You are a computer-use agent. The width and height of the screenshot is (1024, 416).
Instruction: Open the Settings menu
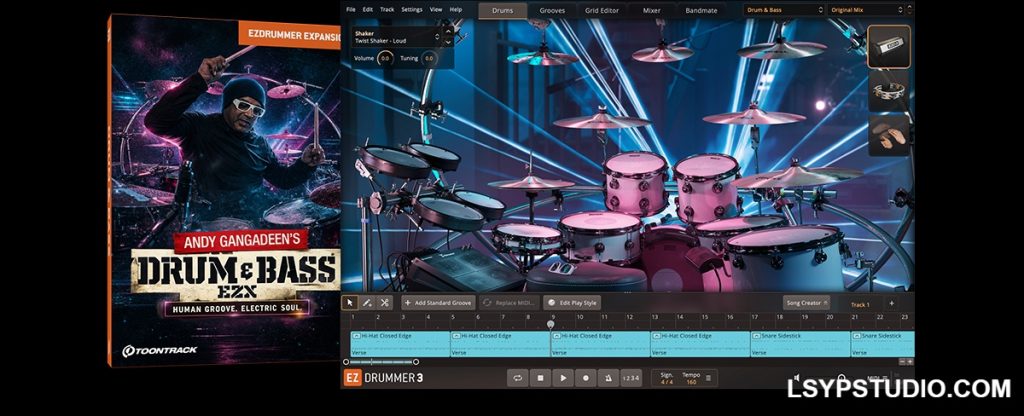pos(411,10)
